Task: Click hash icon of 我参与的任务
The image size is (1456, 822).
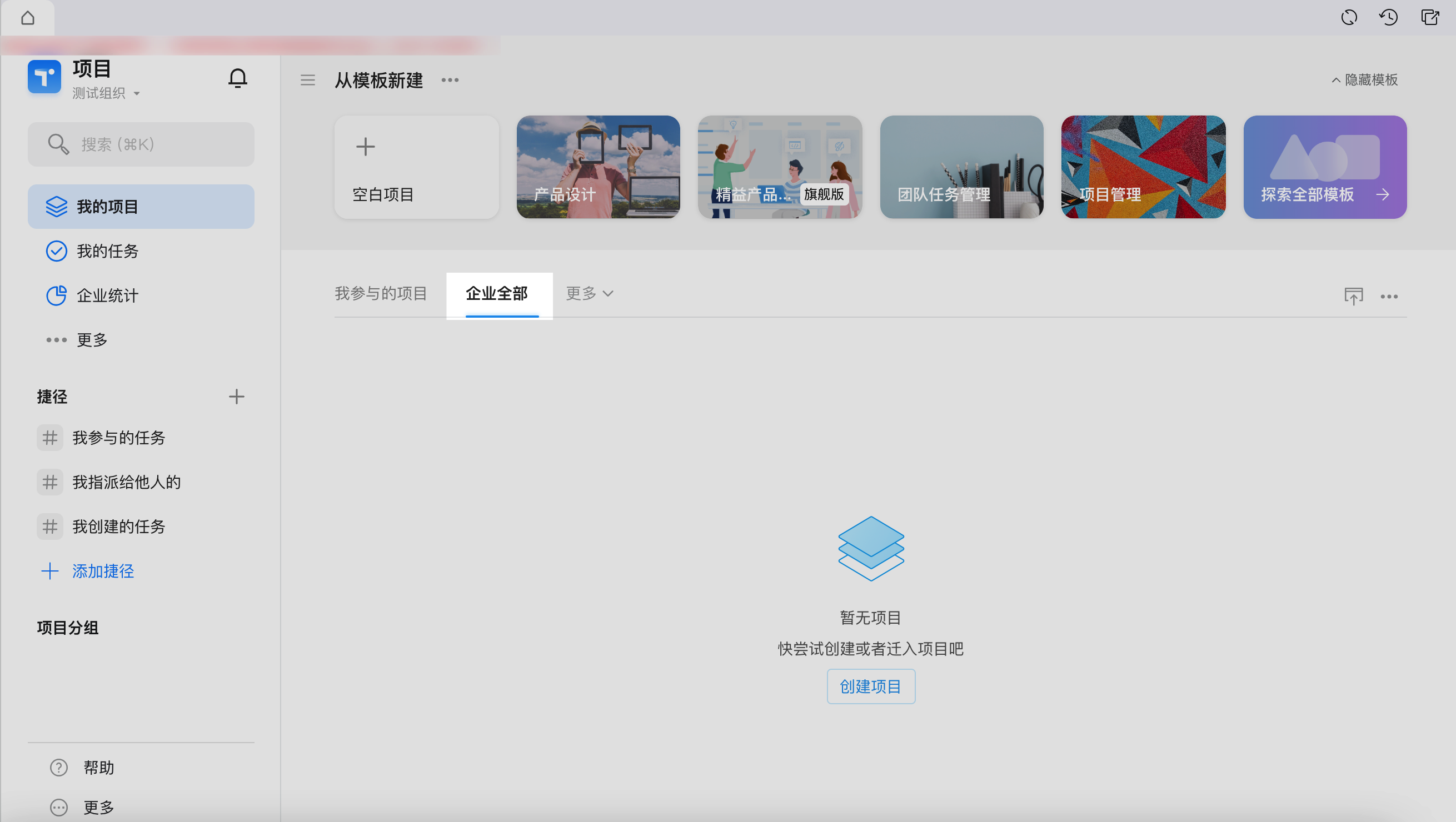Action: pyautogui.click(x=50, y=438)
